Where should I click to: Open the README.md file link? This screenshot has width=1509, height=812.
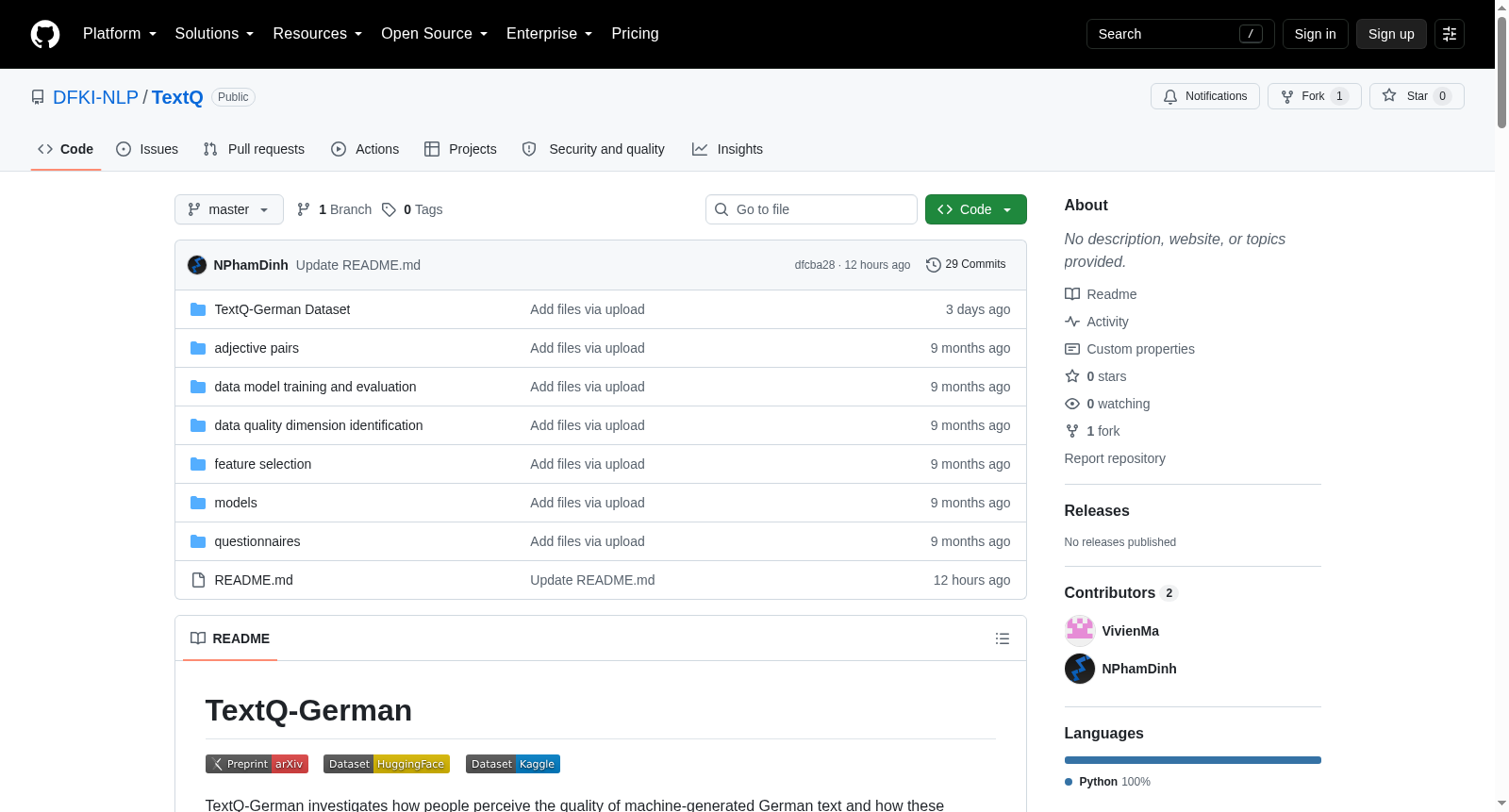(x=254, y=580)
